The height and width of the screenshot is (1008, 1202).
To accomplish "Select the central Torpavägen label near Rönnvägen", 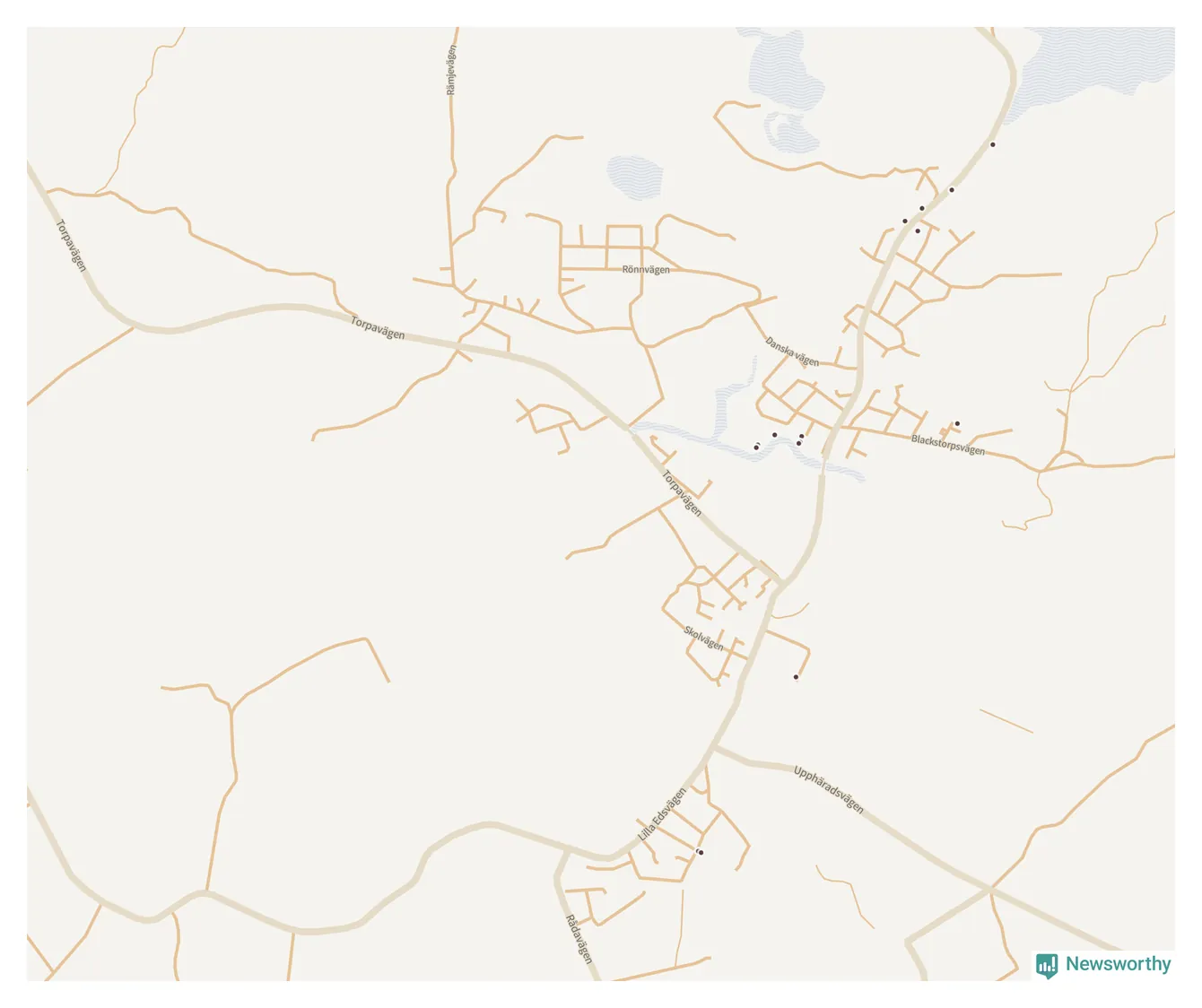I will 378,328.
